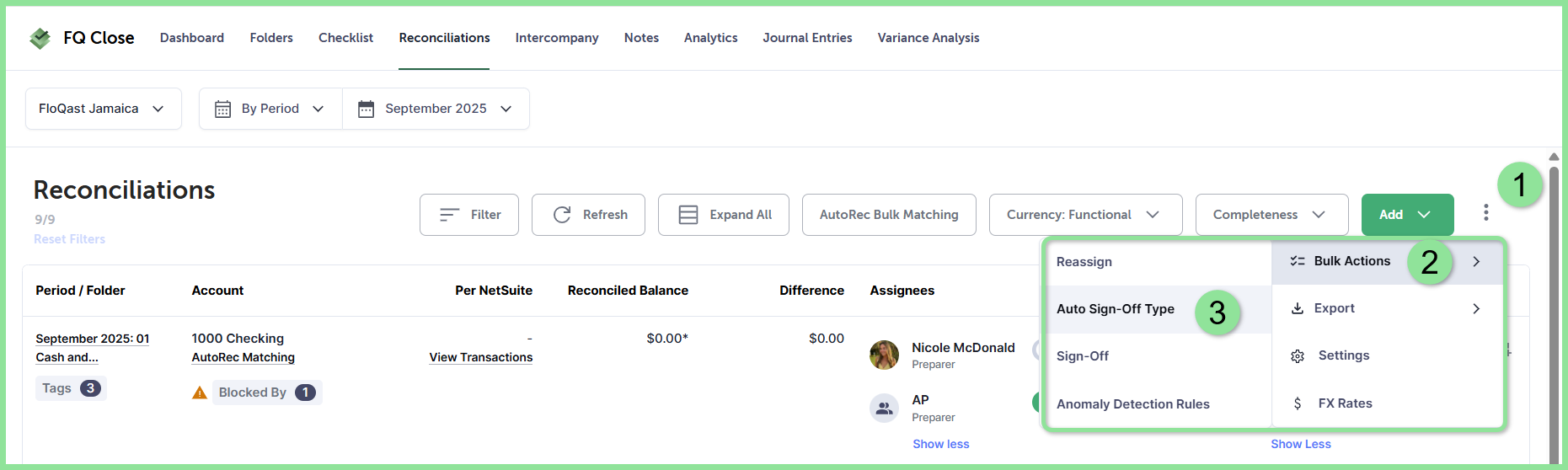Go to the Variance Analysis tab
The height and width of the screenshot is (470, 1568).
pyautogui.click(x=928, y=38)
